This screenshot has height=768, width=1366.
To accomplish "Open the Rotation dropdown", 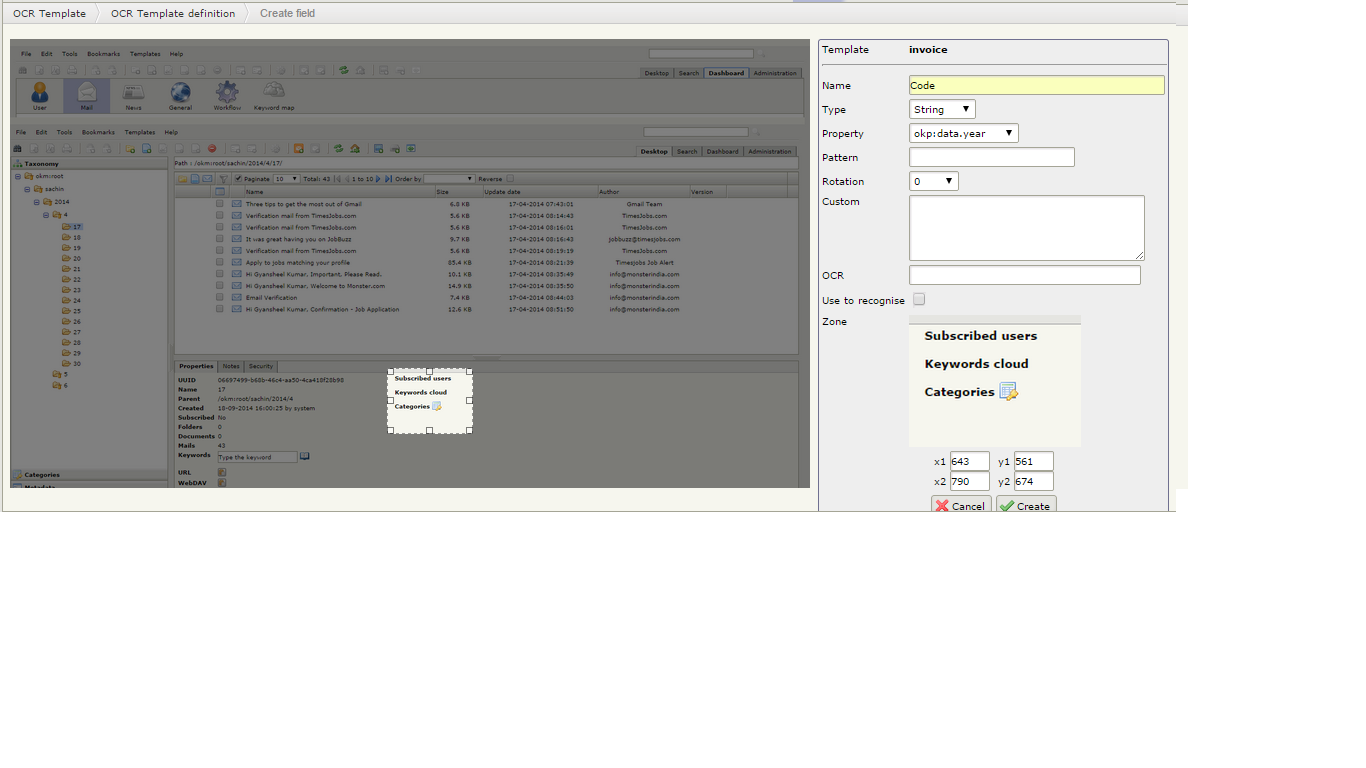I will click(934, 182).
